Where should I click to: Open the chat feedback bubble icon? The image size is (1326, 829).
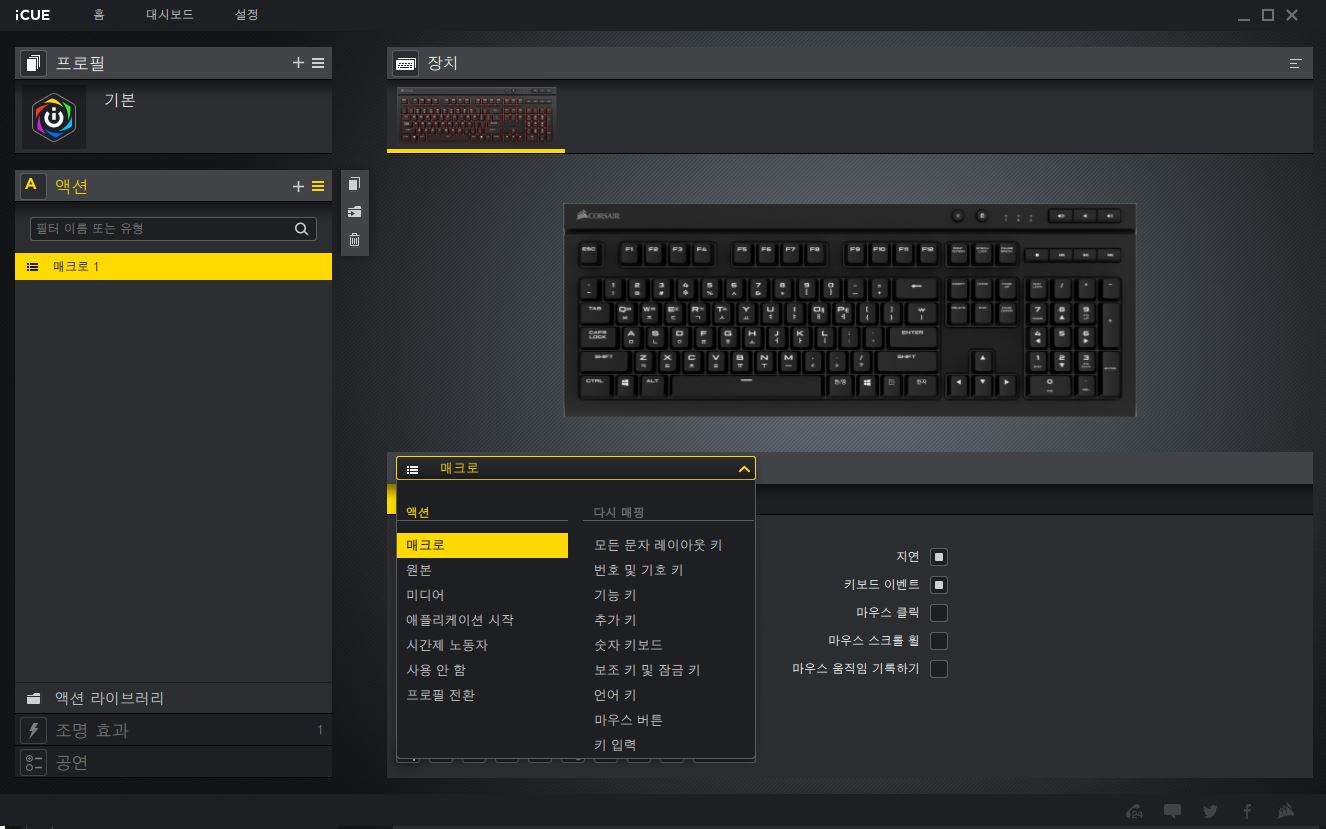pyautogui.click(x=1172, y=811)
